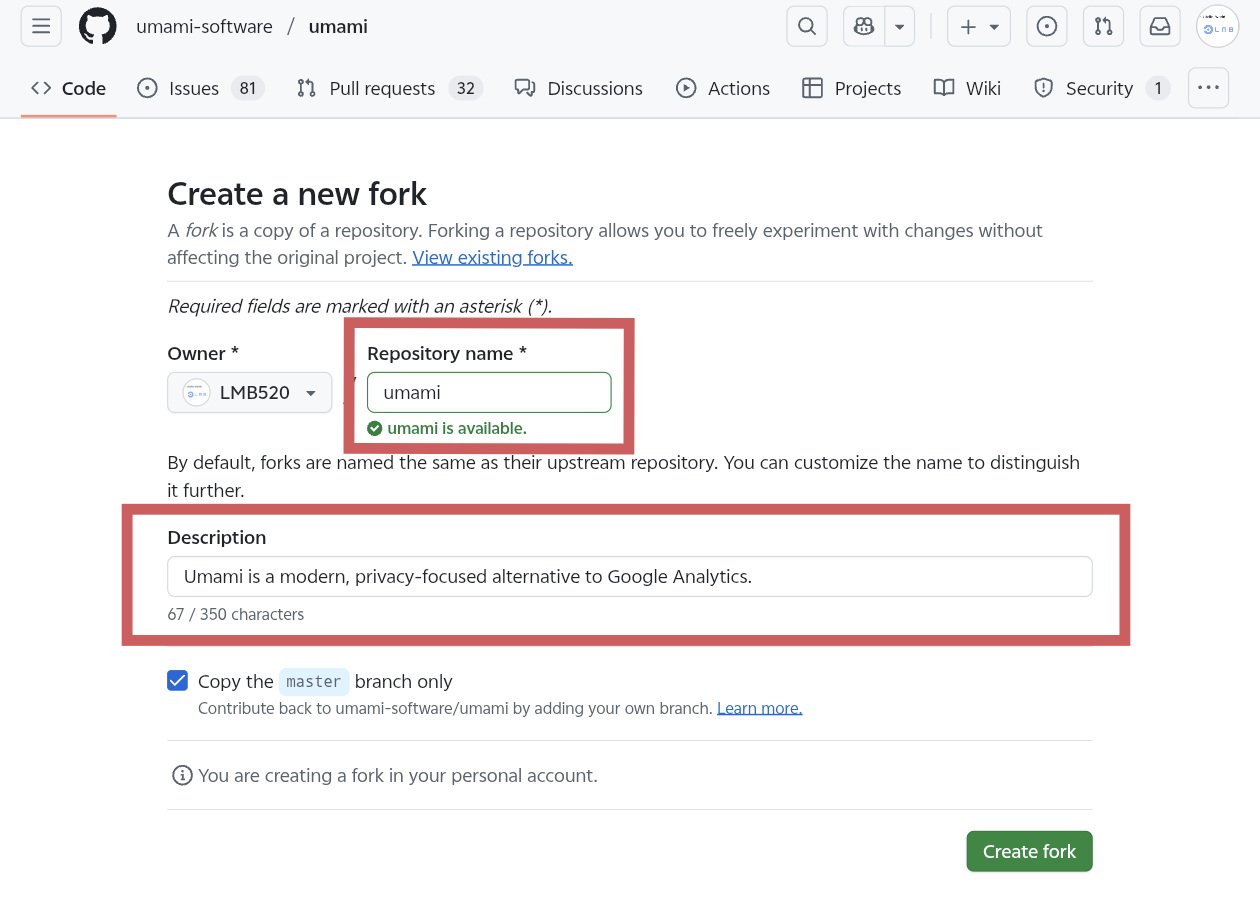Click the Repository name input field

489,393
